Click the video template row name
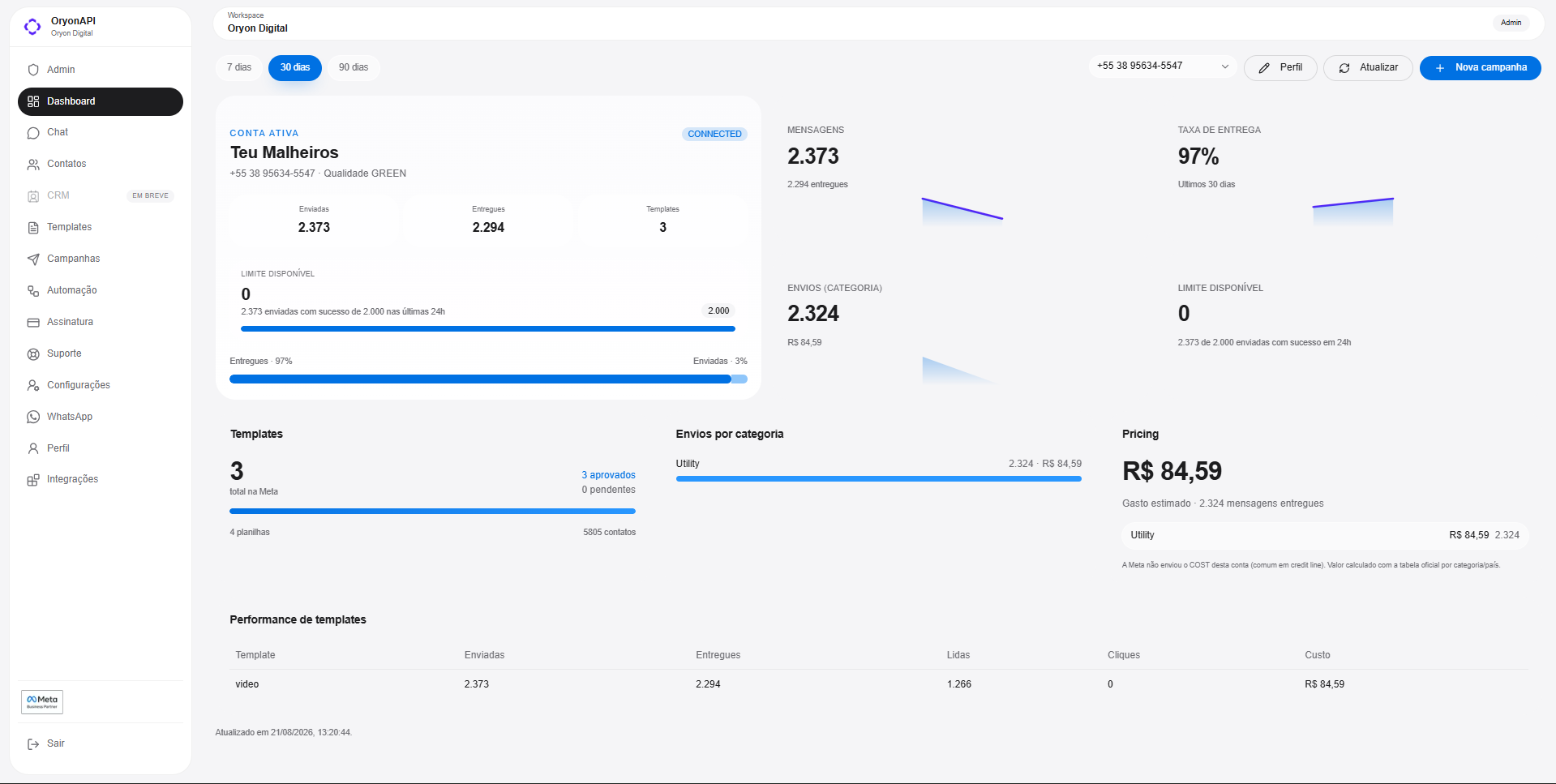The image size is (1556, 784). (x=247, y=684)
